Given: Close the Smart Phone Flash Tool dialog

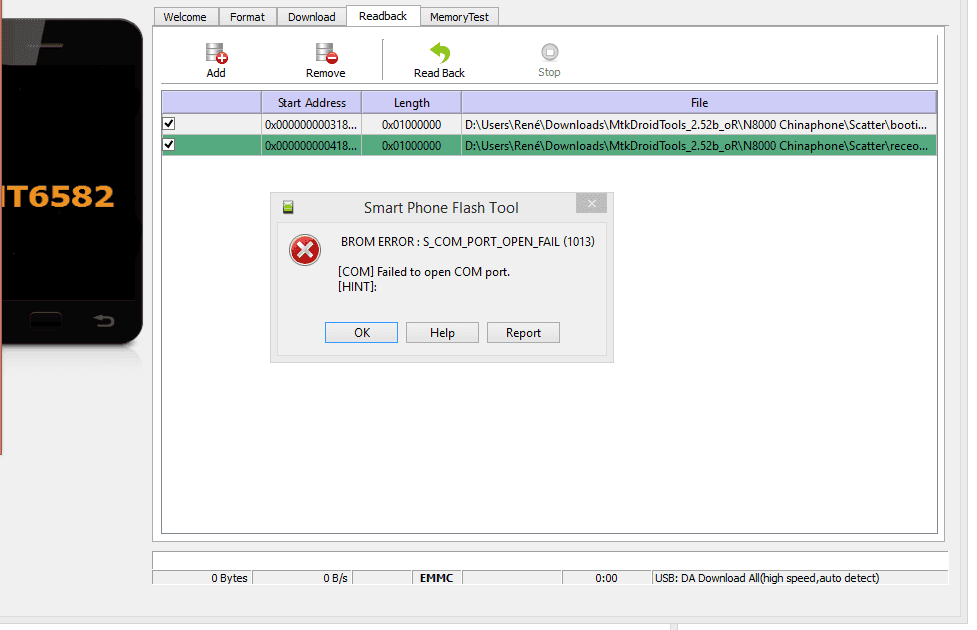Looking at the screenshot, I should (x=591, y=203).
